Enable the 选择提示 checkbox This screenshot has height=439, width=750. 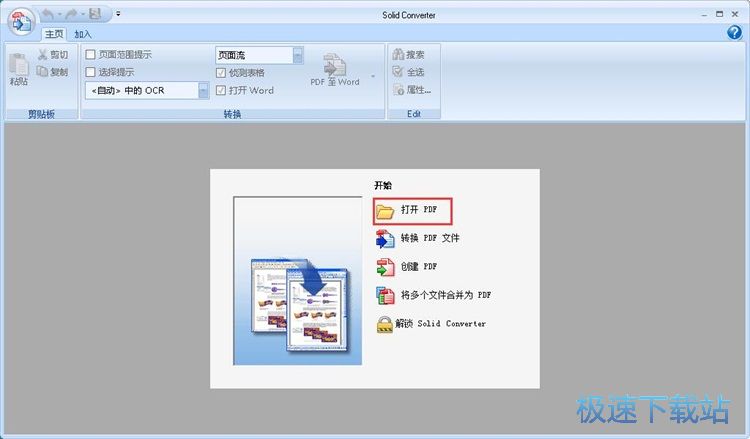pyautogui.click(x=90, y=72)
